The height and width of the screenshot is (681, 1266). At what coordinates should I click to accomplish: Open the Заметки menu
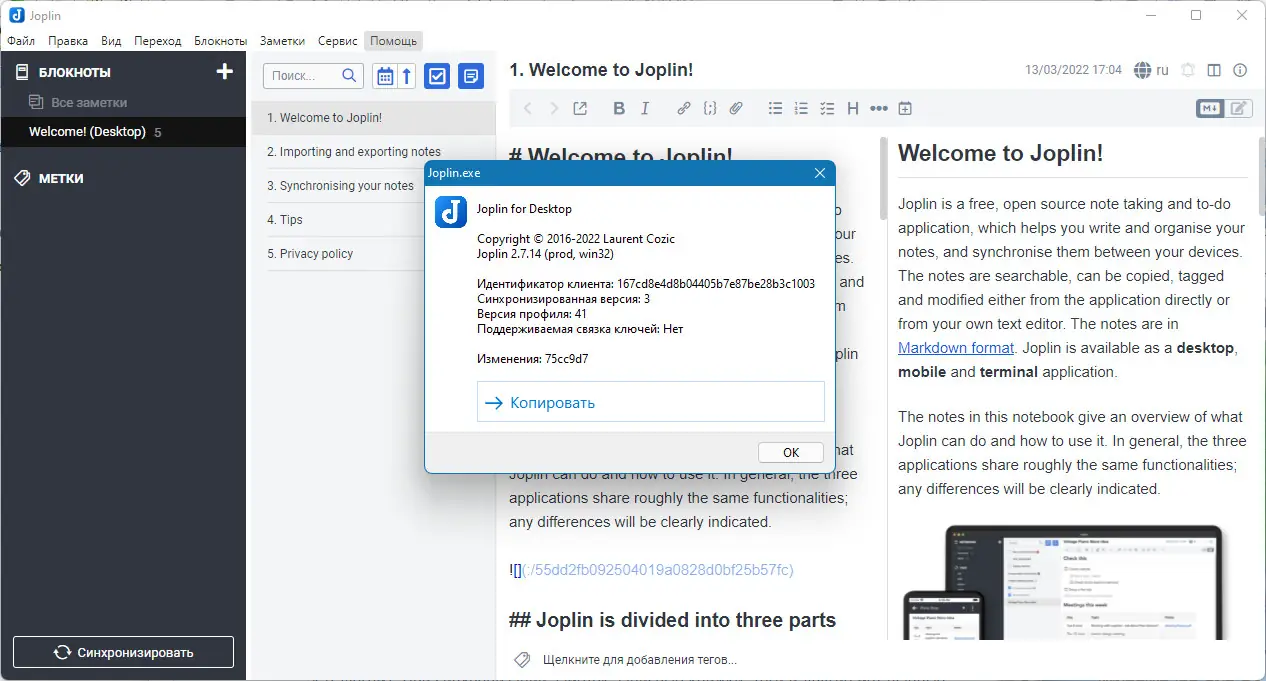point(282,41)
